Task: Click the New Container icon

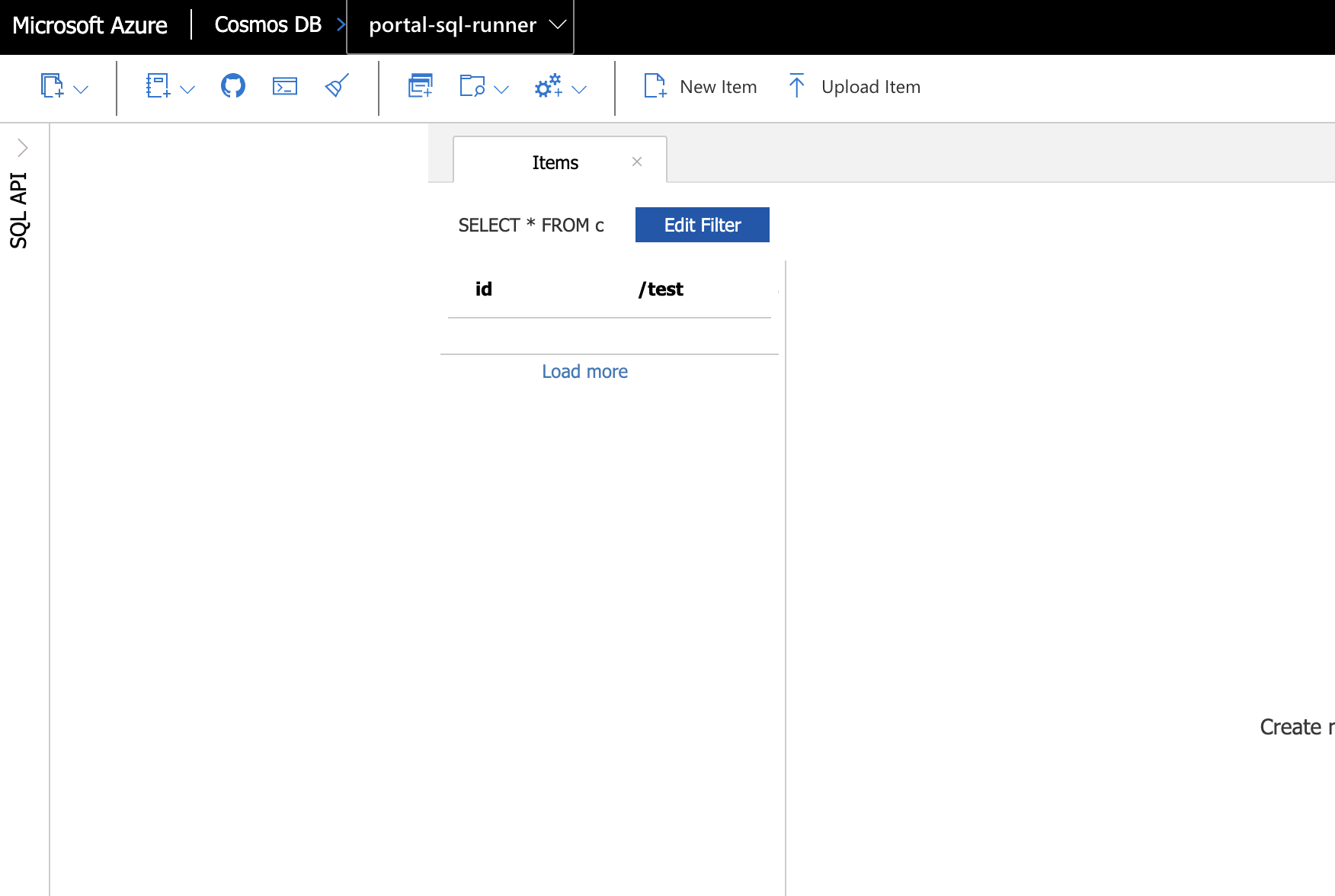Action: 52,86
